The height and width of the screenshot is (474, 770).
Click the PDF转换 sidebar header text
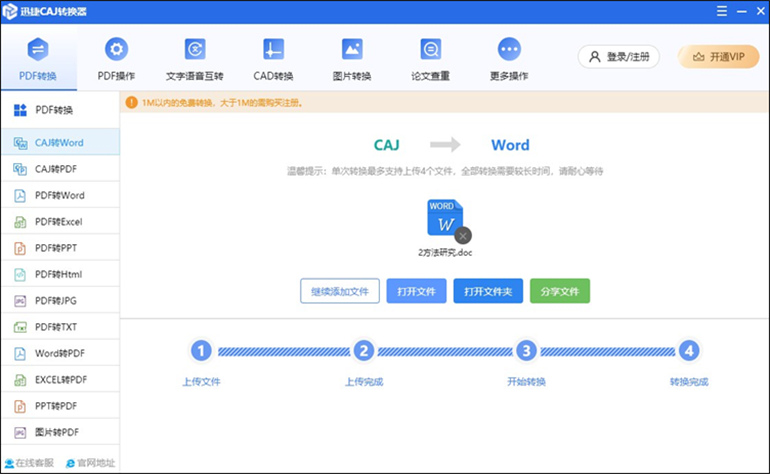tap(54, 110)
